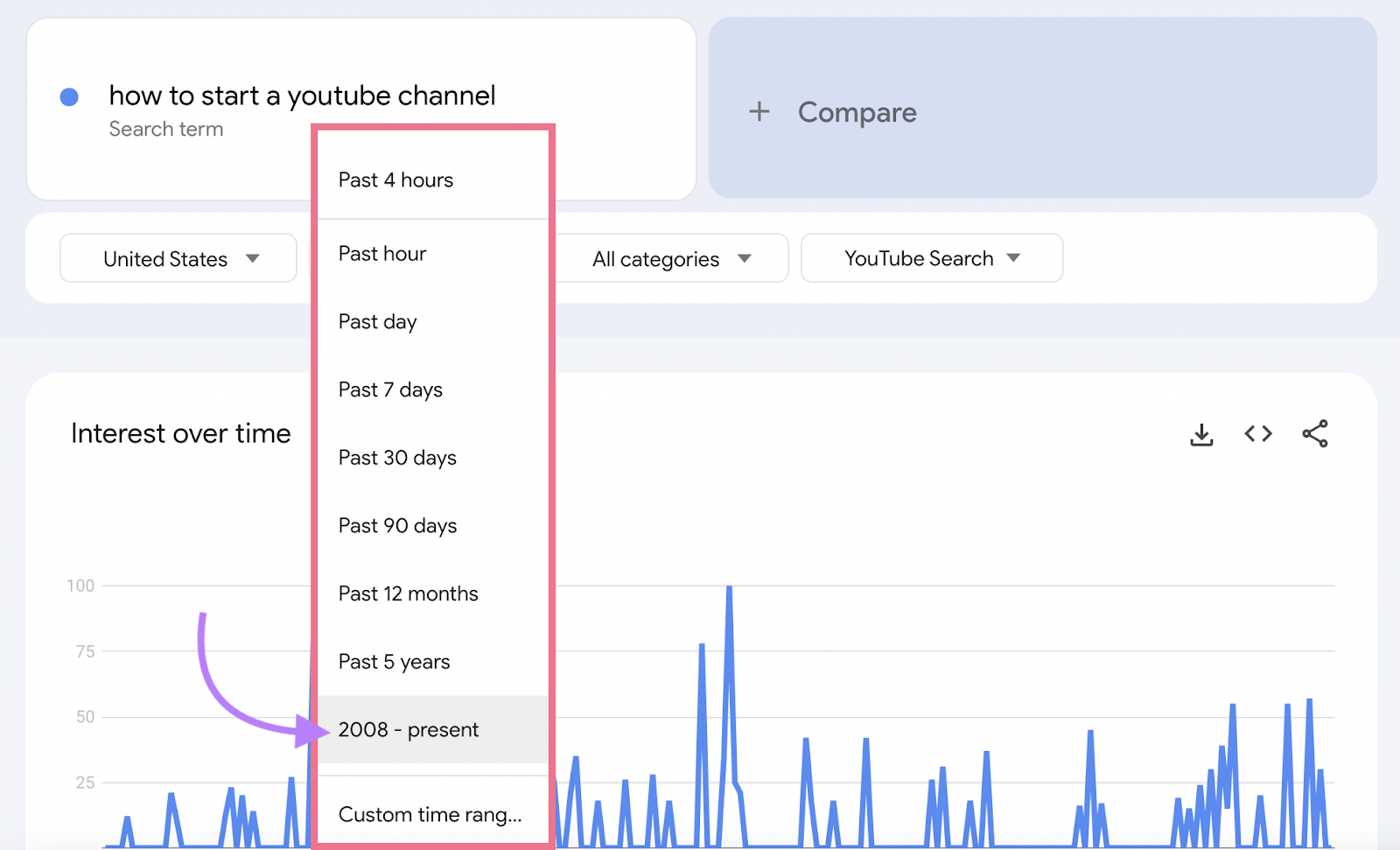Select Past hour option
Screen dimensions: 1400x850
point(432,253)
